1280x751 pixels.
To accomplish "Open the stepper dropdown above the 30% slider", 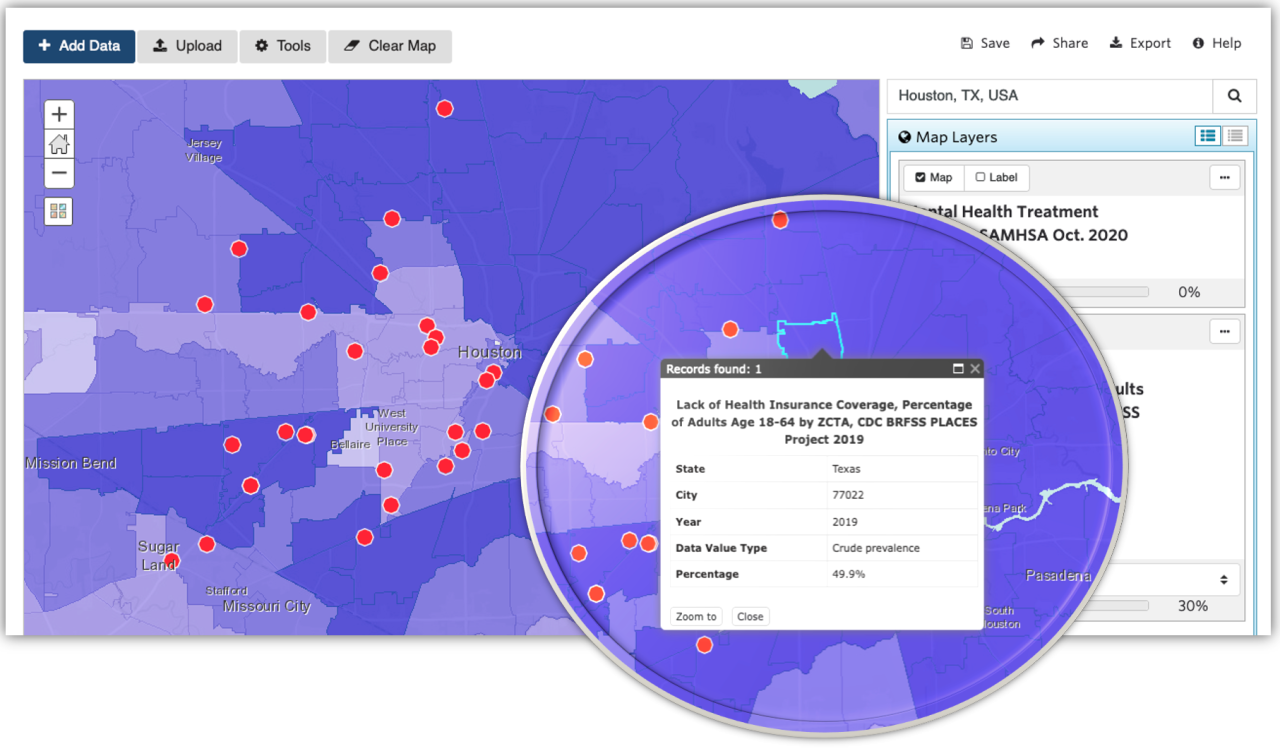I will click(x=1222, y=579).
